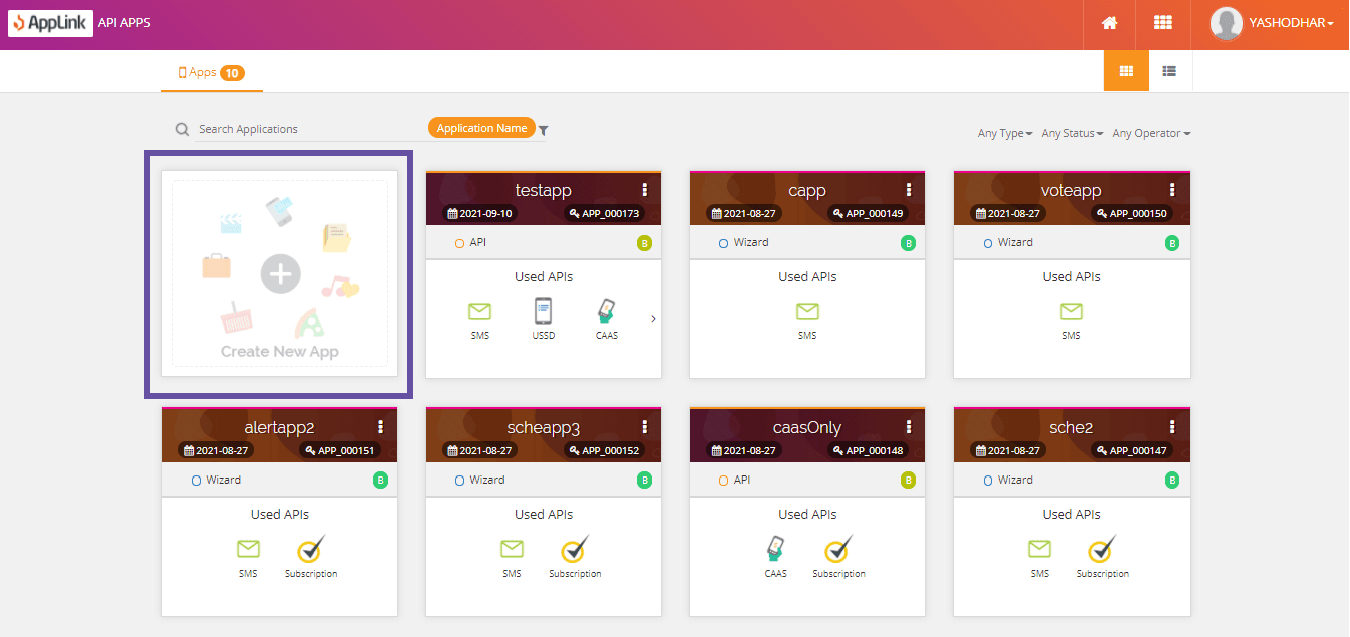Click the AppLink logo
Screen dimensions: 1350x637
pos(50,23)
